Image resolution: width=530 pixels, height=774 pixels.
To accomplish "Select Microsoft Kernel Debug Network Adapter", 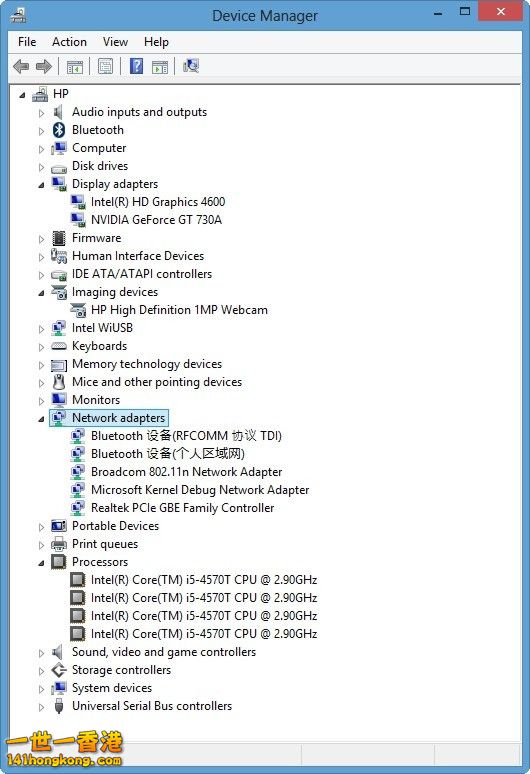I will 200,490.
